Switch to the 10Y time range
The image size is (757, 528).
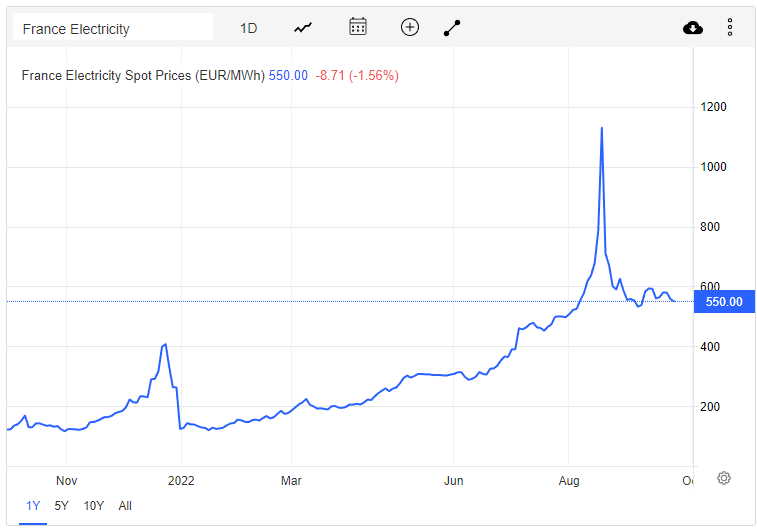94,506
